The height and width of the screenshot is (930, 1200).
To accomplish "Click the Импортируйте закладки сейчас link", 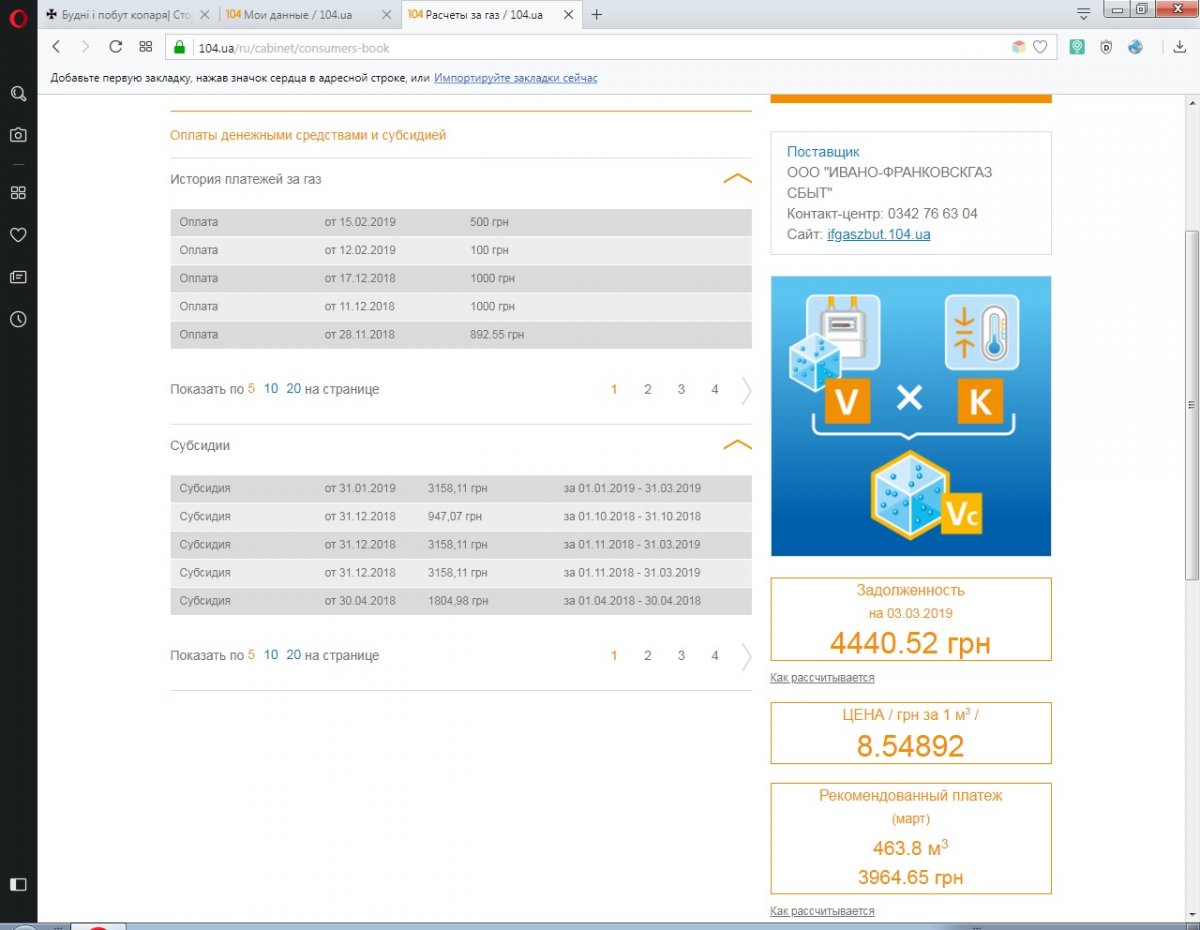I will (x=515, y=78).
